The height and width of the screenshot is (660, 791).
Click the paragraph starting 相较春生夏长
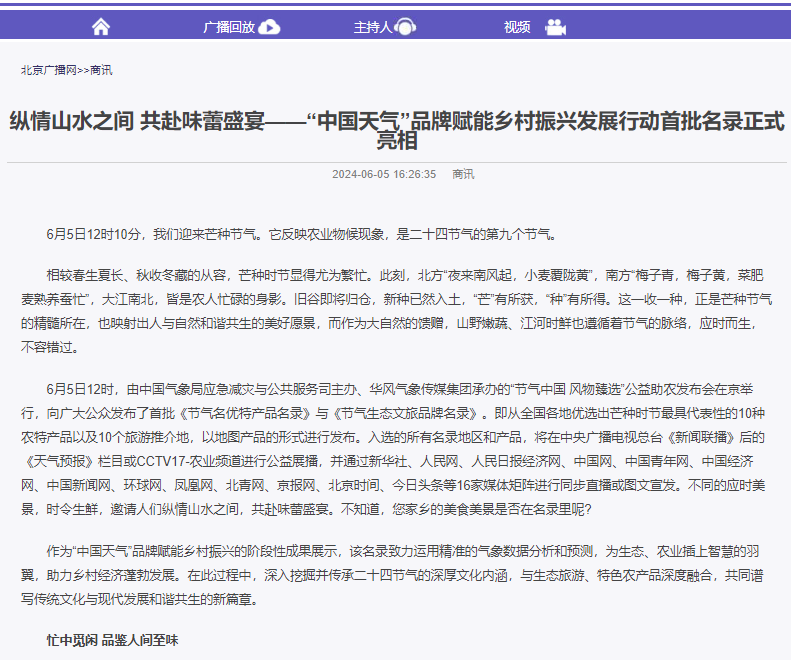397,311
